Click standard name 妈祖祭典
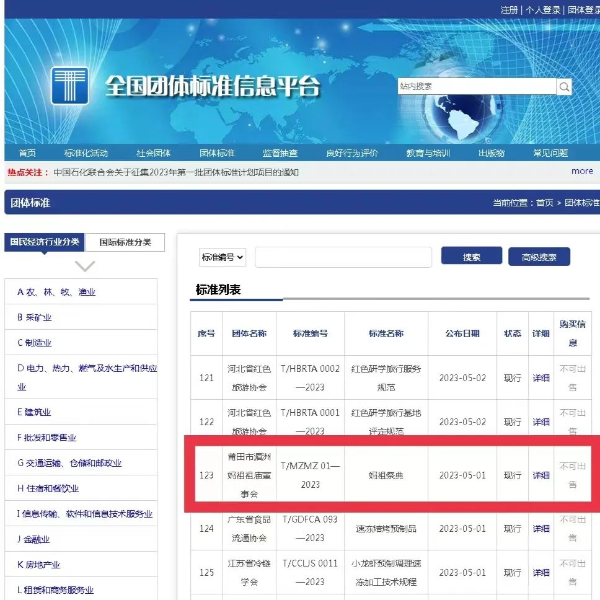Screen dimensions: 600x600 click(x=386, y=475)
